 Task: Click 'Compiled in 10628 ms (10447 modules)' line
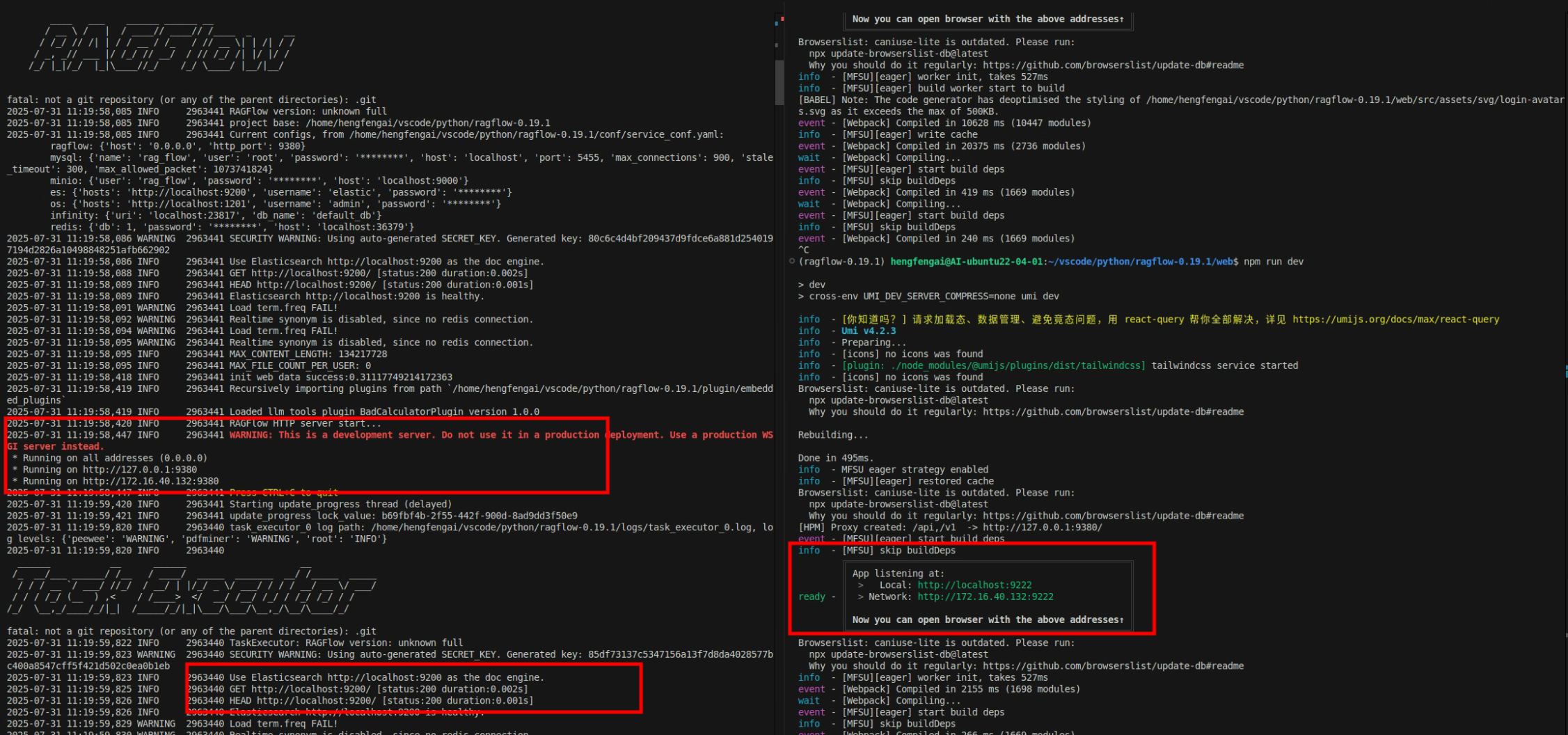[x=944, y=123]
